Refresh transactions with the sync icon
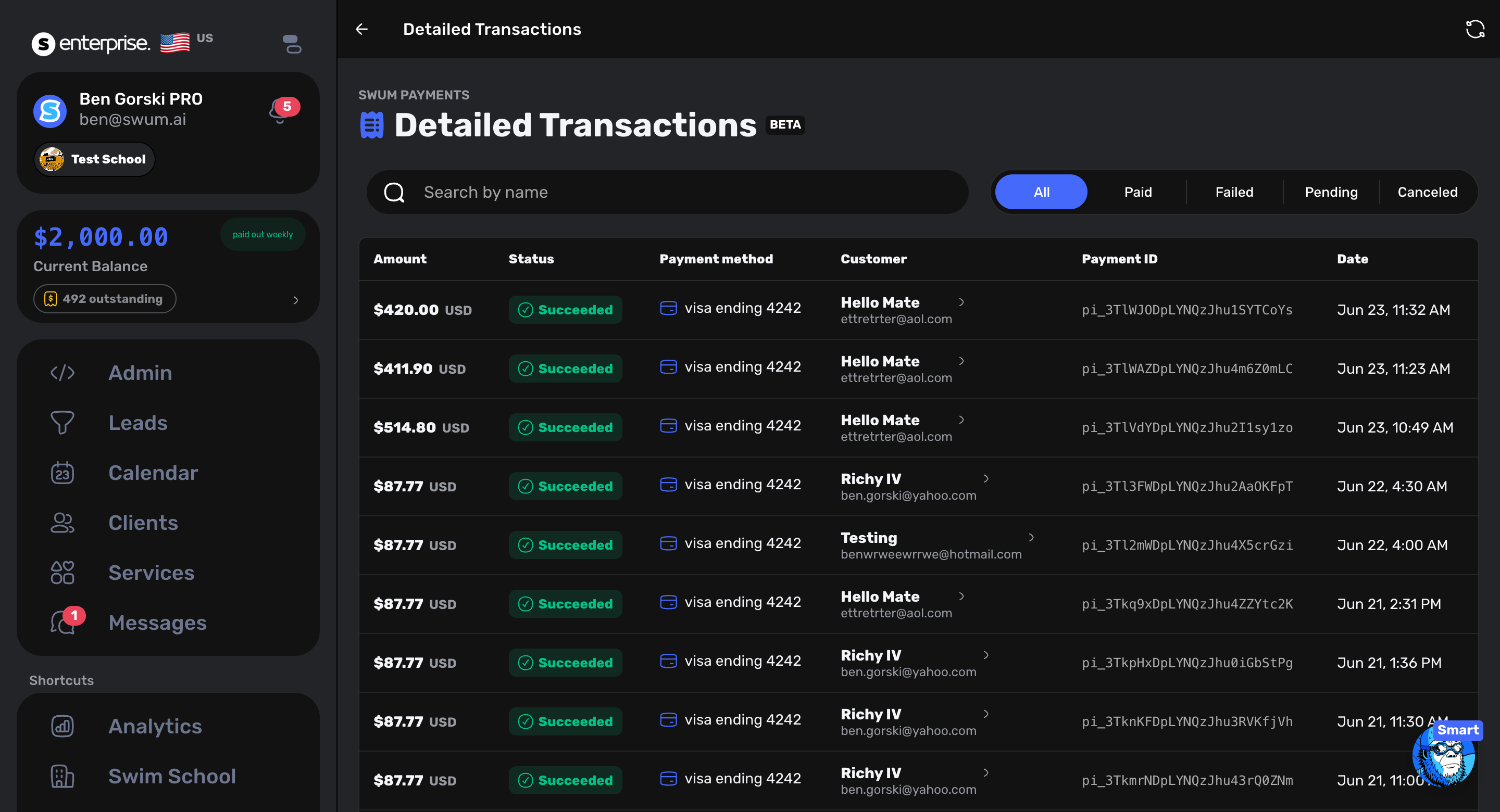1500x812 pixels. click(x=1474, y=29)
